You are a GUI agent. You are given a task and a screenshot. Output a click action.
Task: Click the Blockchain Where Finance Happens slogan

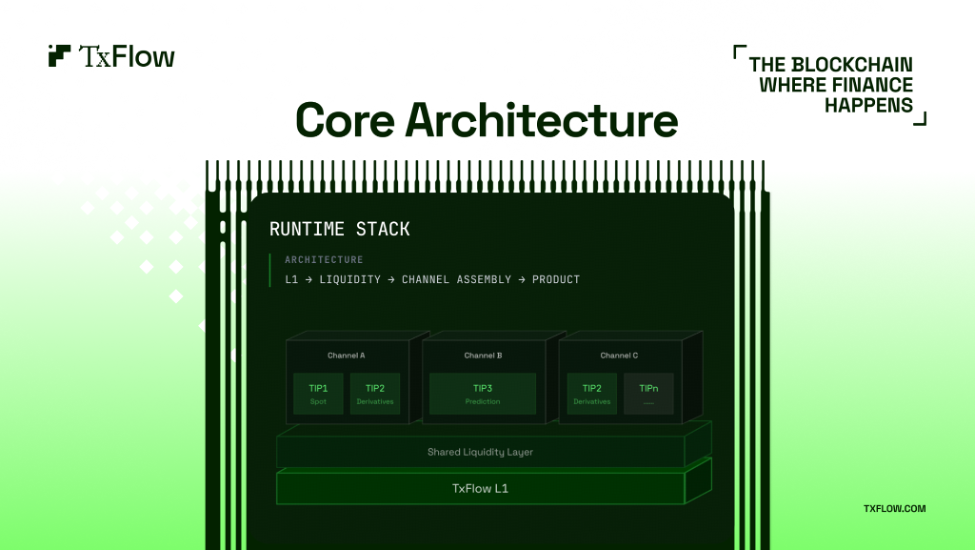831,85
